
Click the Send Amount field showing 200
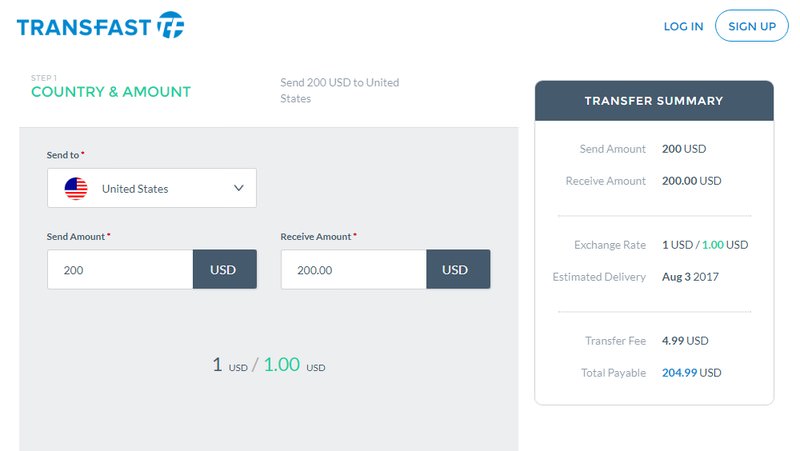[x=120, y=269]
